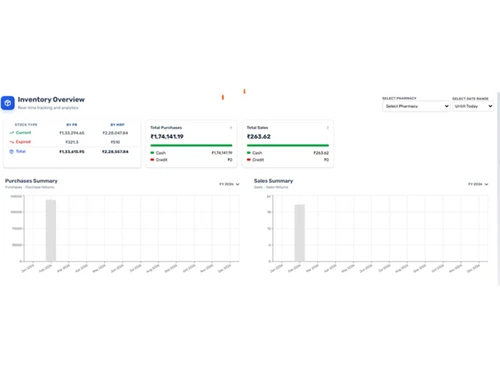The height and width of the screenshot is (375, 500).
Task: Click the Sales Summary heading
Action: click(274, 181)
